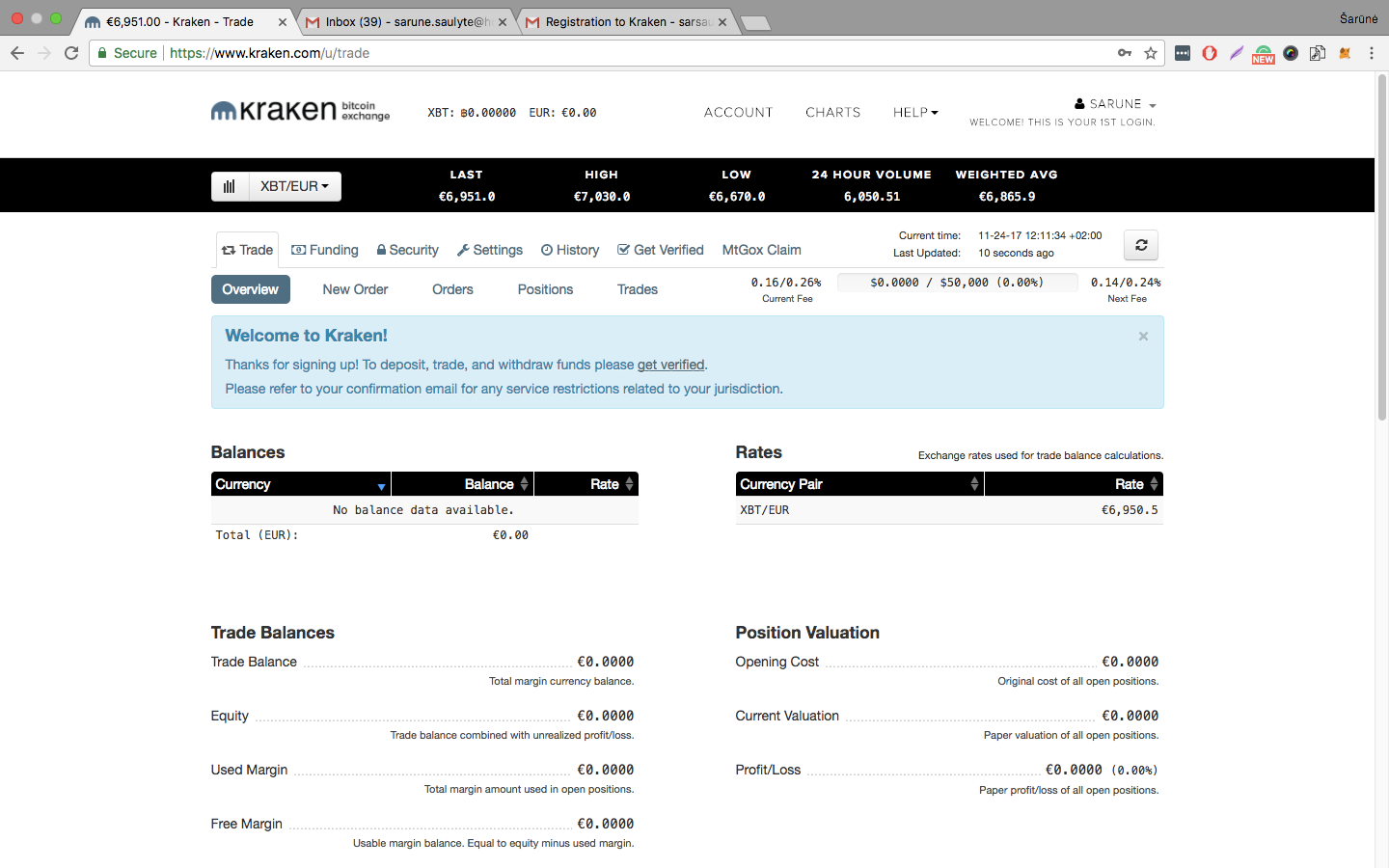
Task: Click the green extension icon labeled NEW
Action: (x=1264, y=54)
